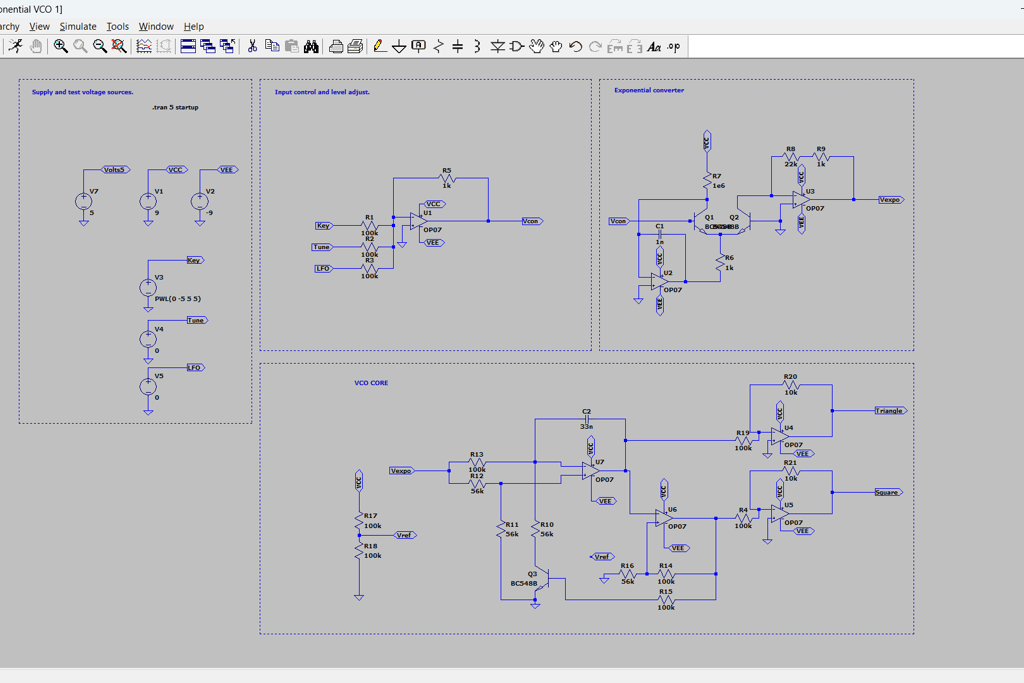1024x683 pixels.
Task: Click the Q3 'BC548B' transistor label
Action: click(x=524, y=583)
